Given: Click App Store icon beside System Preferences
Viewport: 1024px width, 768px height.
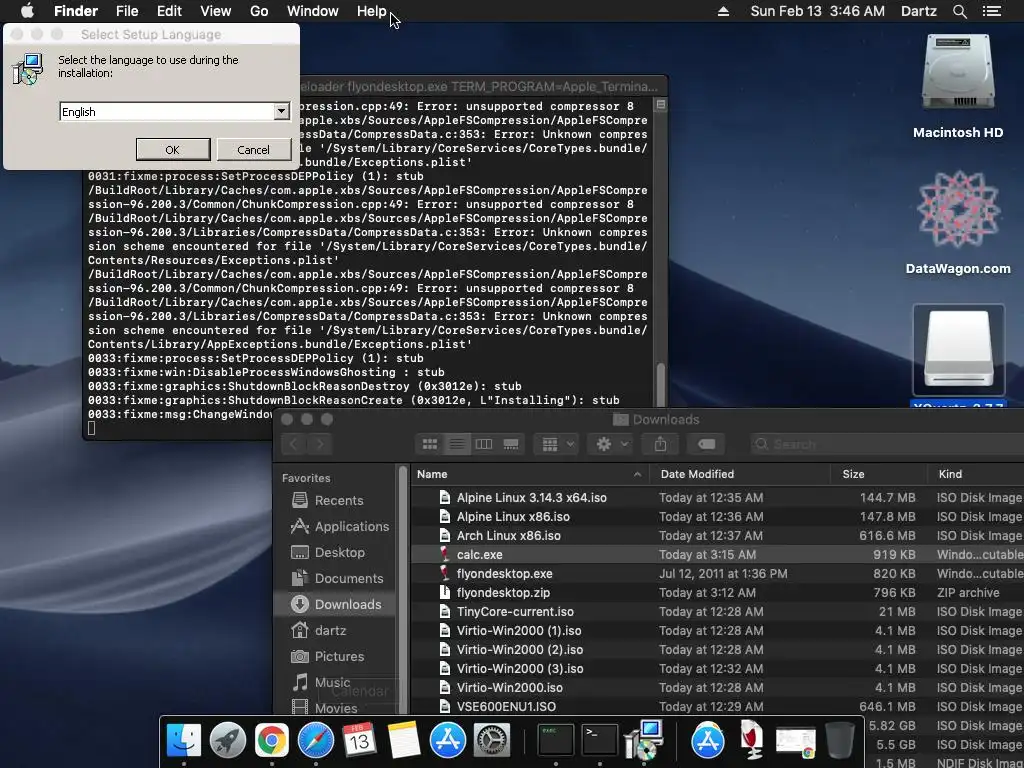Looking at the screenshot, I should pos(447,740).
